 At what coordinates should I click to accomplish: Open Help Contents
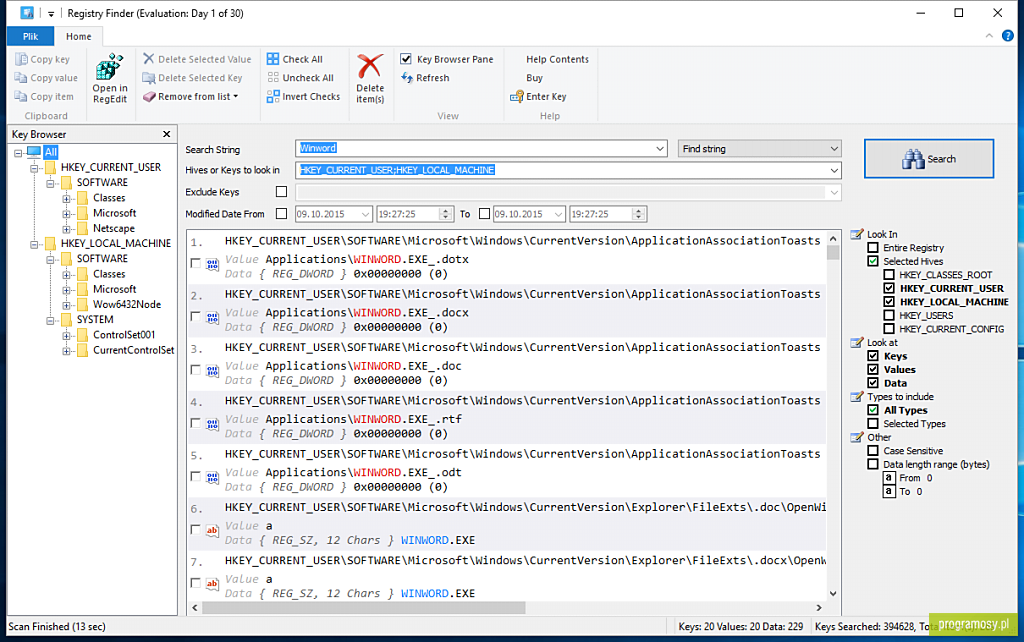(x=557, y=59)
